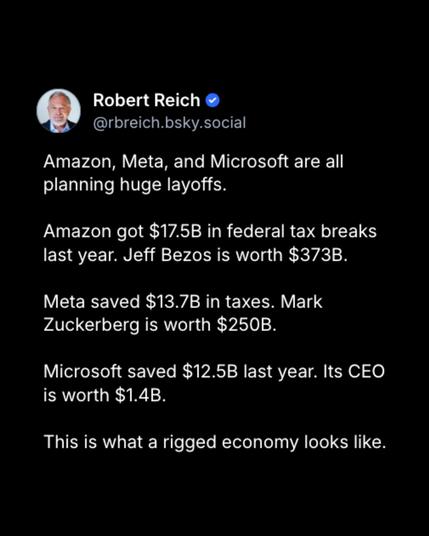The width and height of the screenshot is (429, 536).
Task: Click the $12.5B Microsoft savings amount
Action: pos(210,372)
